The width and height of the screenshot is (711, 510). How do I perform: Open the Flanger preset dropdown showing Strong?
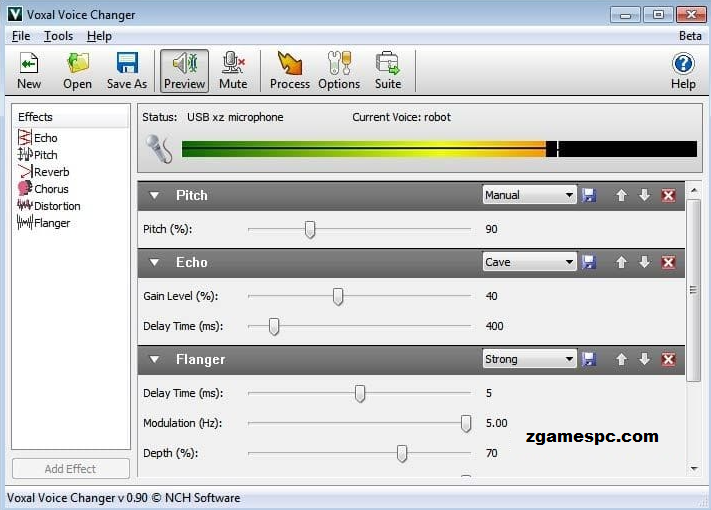pos(530,359)
